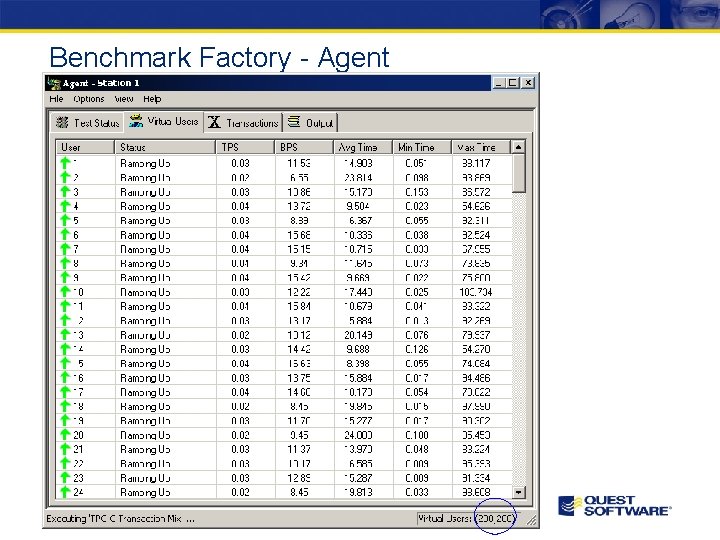The height and width of the screenshot is (540, 720).
Task: Open the Output tab
Action: (x=310, y=123)
